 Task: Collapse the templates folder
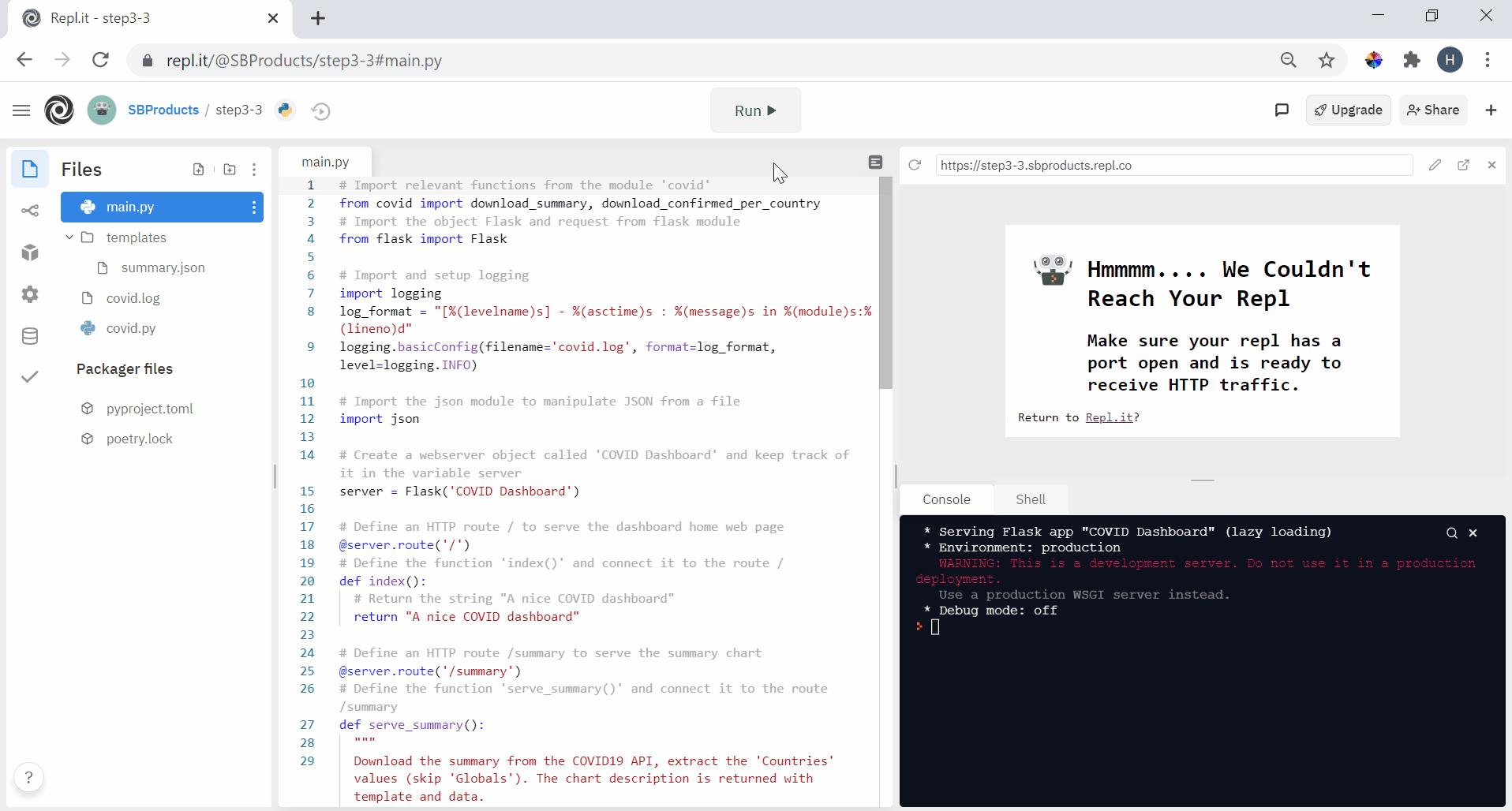point(69,237)
